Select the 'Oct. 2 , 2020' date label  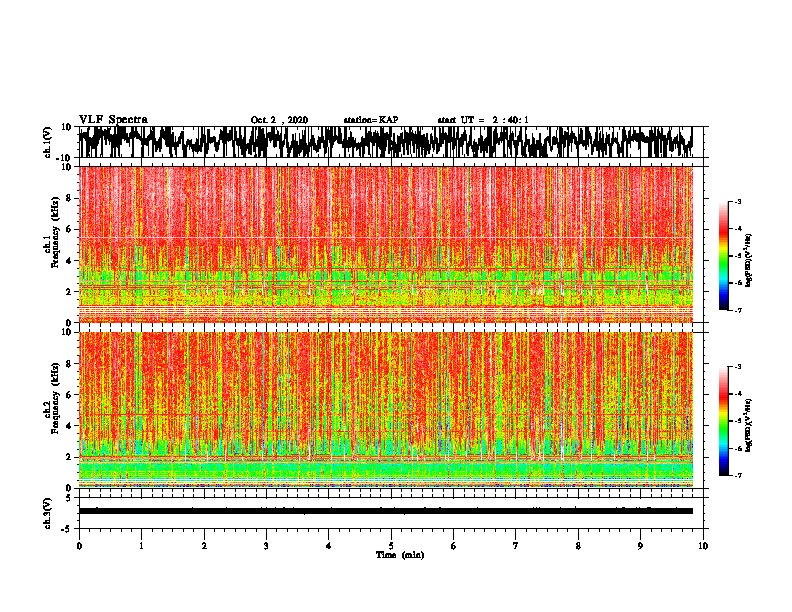pyautogui.click(x=279, y=120)
